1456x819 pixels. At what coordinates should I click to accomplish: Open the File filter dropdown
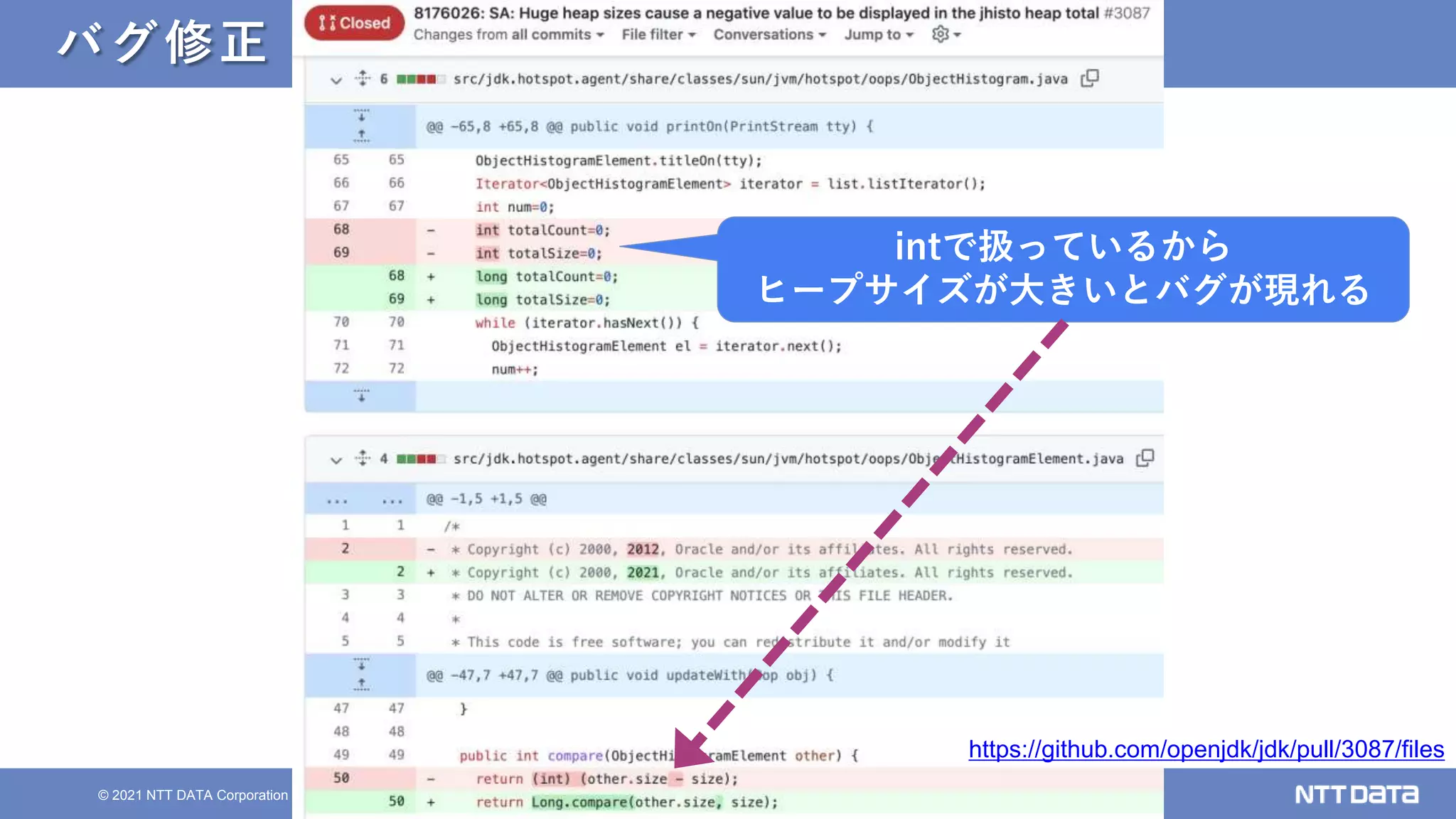coord(658,35)
